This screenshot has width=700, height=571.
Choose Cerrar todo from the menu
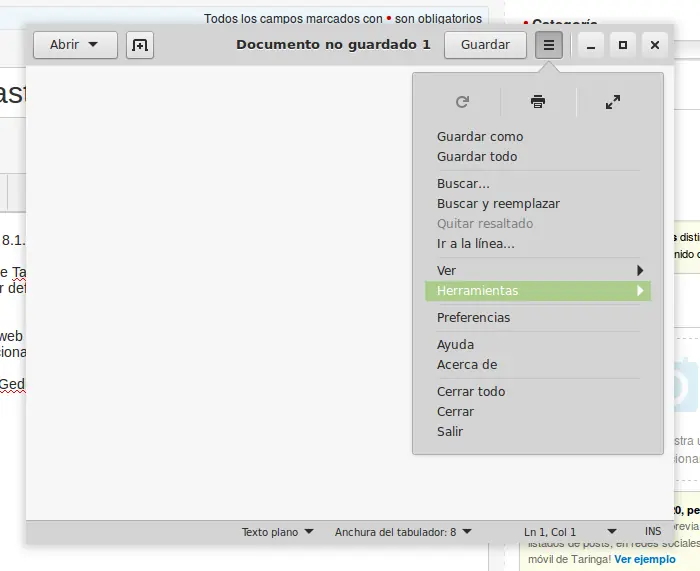point(538,392)
